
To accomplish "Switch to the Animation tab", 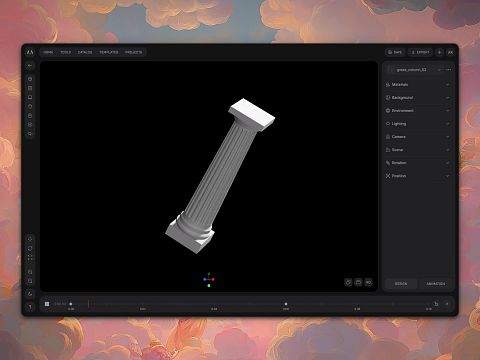I will (436, 284).
